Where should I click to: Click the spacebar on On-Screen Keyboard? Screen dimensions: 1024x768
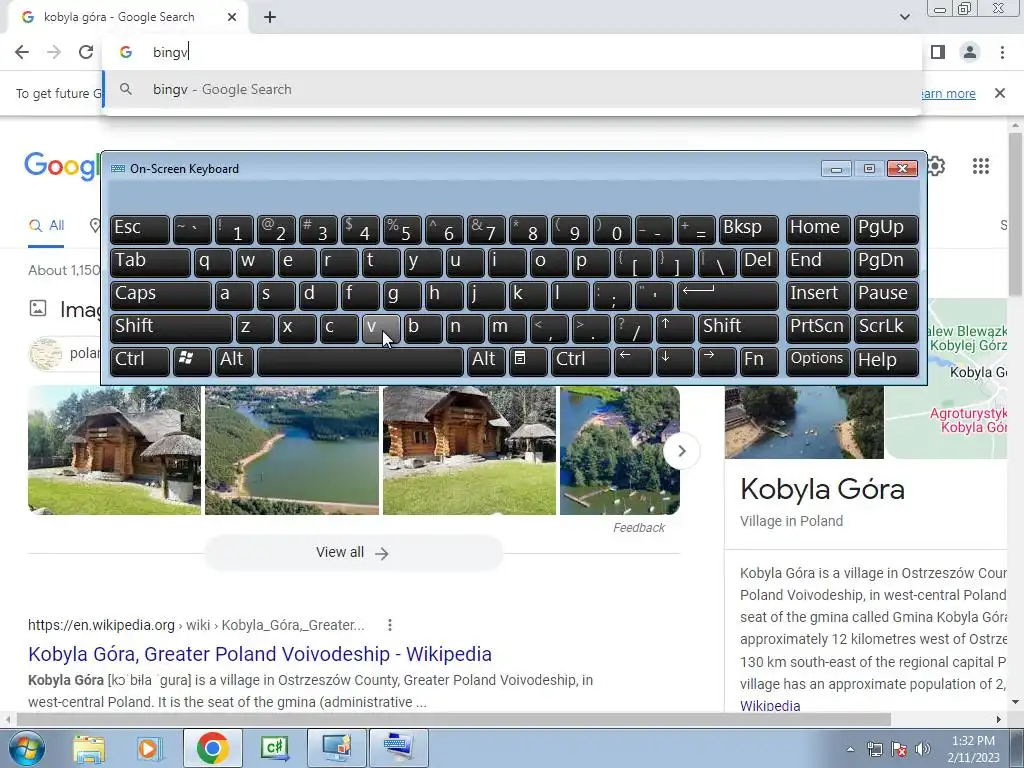tap(360, 361)
